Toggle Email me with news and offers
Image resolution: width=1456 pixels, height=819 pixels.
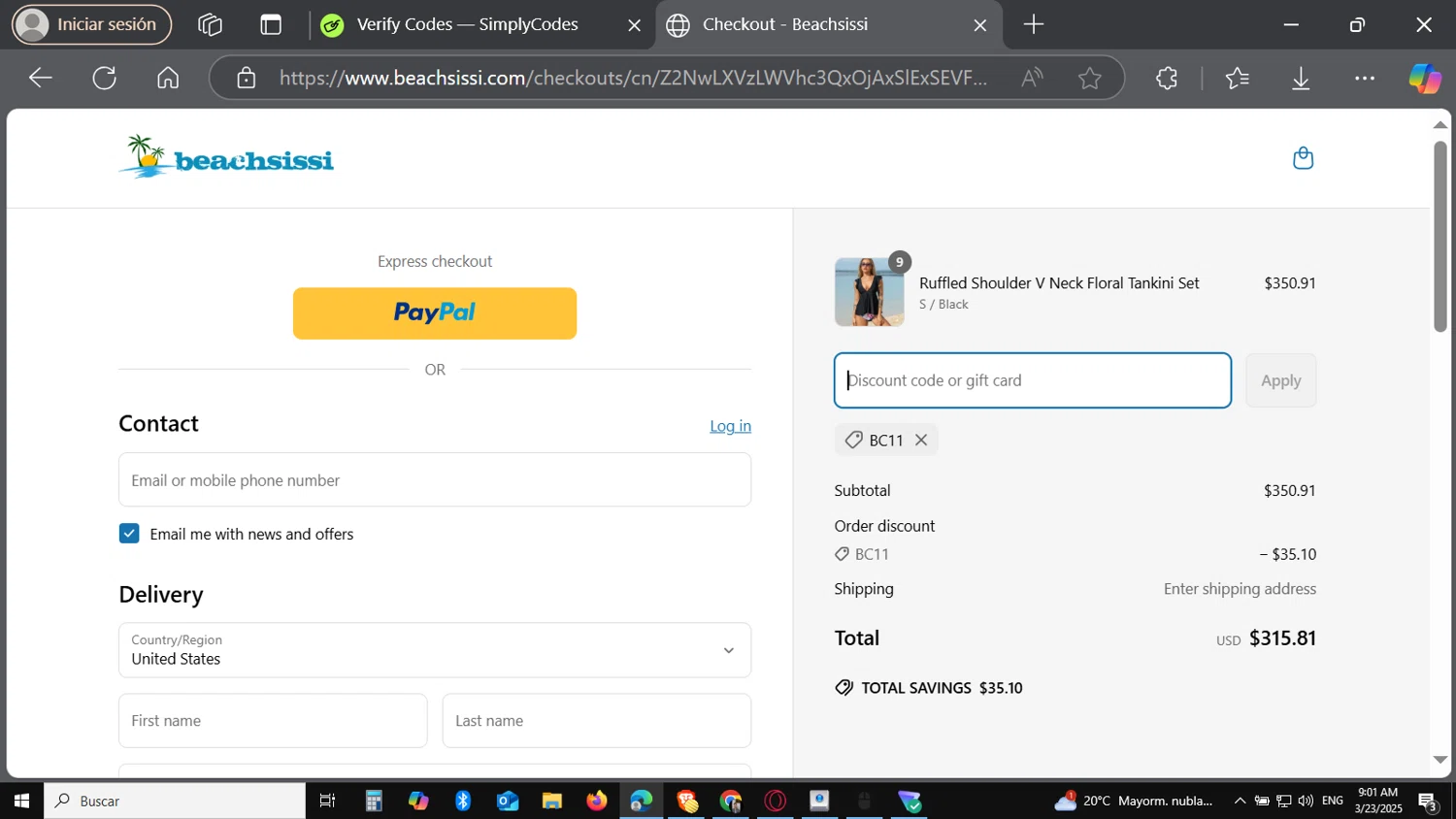click(129, 534)
